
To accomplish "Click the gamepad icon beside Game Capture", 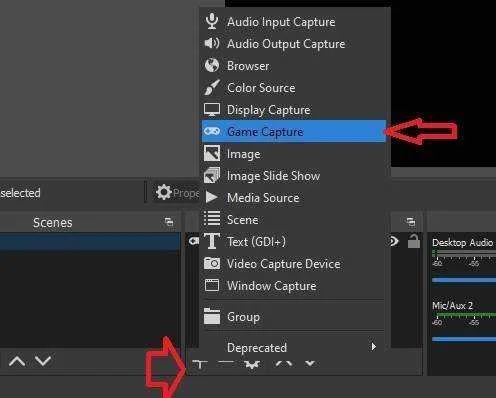I will tap(212, 131).
